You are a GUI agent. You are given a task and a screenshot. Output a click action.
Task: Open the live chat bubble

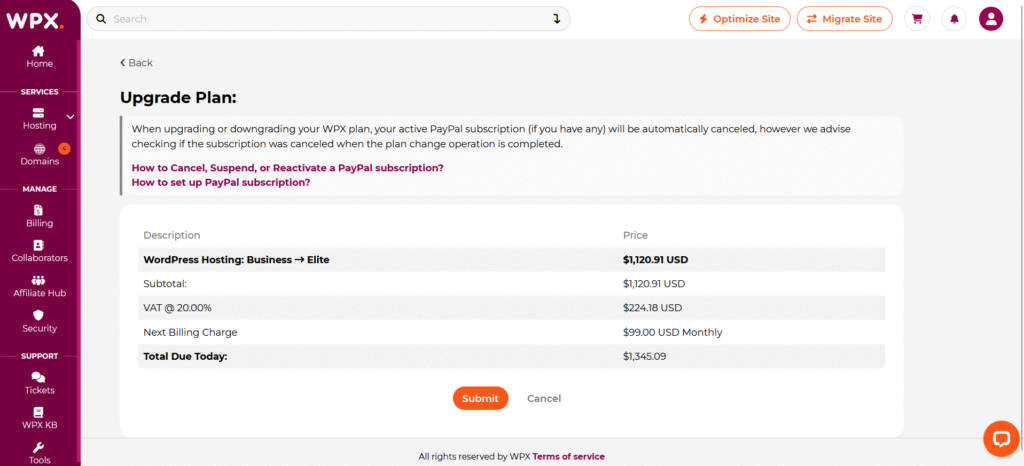point(1001,439)
